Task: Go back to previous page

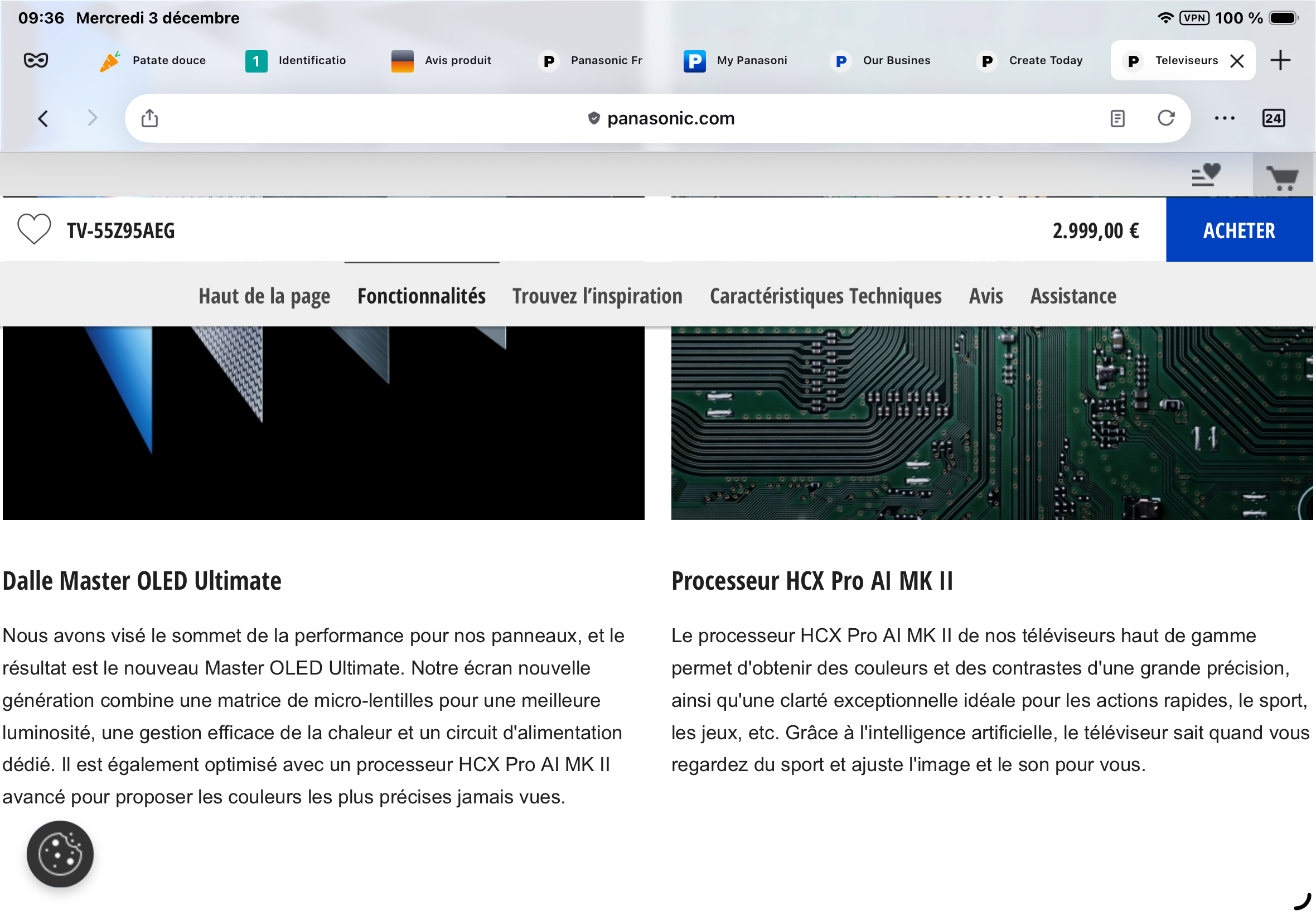Action: pos(43,118)
